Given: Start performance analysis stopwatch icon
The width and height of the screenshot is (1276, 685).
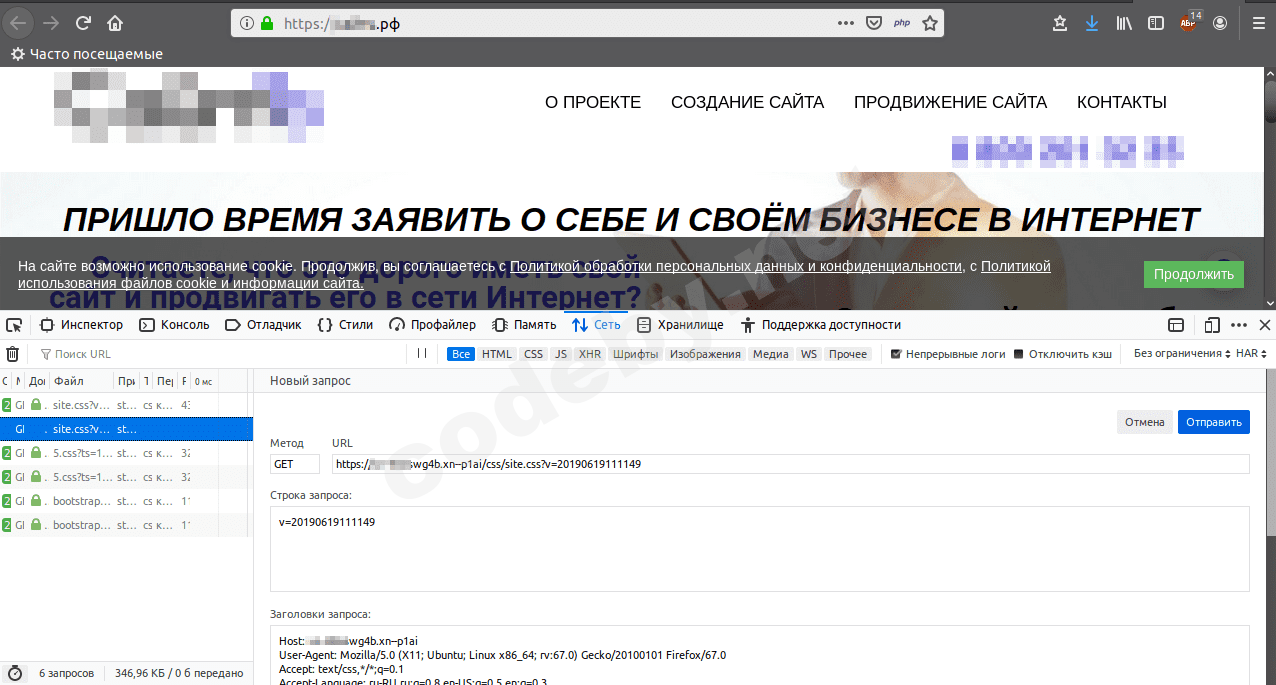Looking at the screenshot, I should (14, 673).
